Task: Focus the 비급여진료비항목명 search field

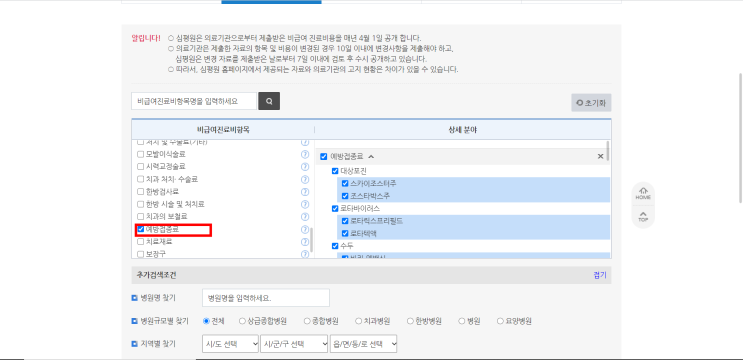Action: pyautogui.click(x=194, y=101)
